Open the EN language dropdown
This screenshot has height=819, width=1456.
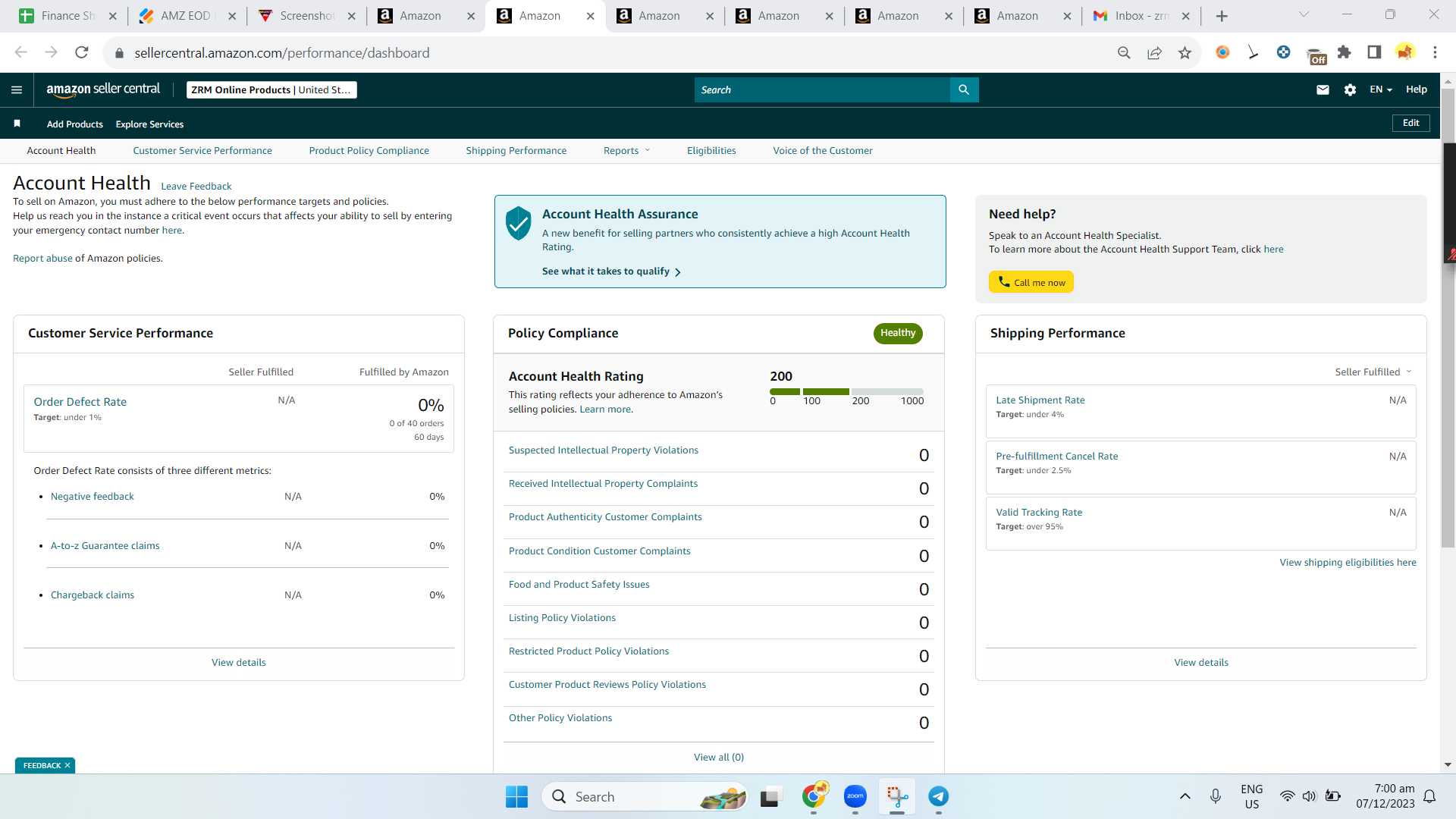coord(1381,89)
